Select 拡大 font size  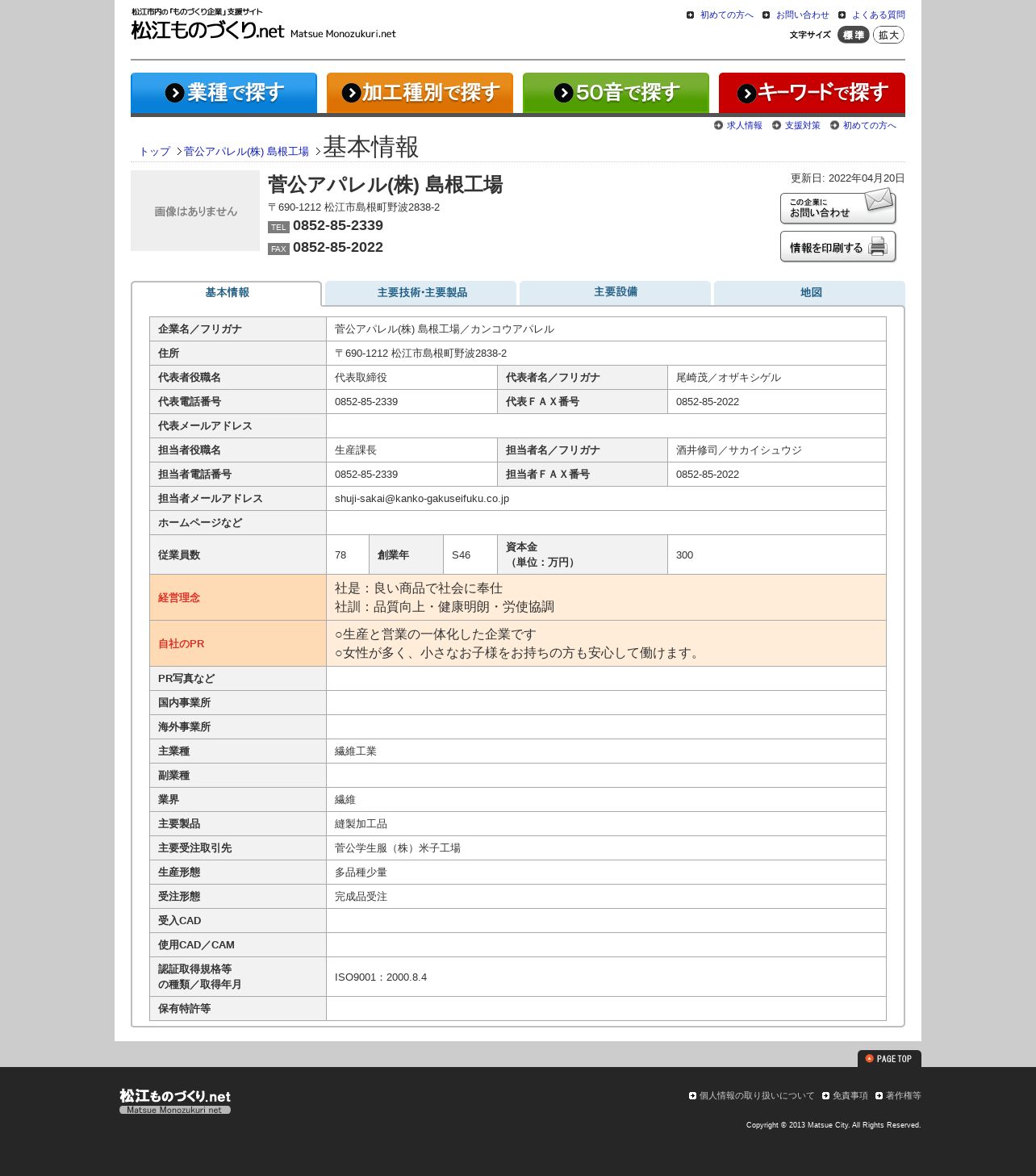point(888,35)
